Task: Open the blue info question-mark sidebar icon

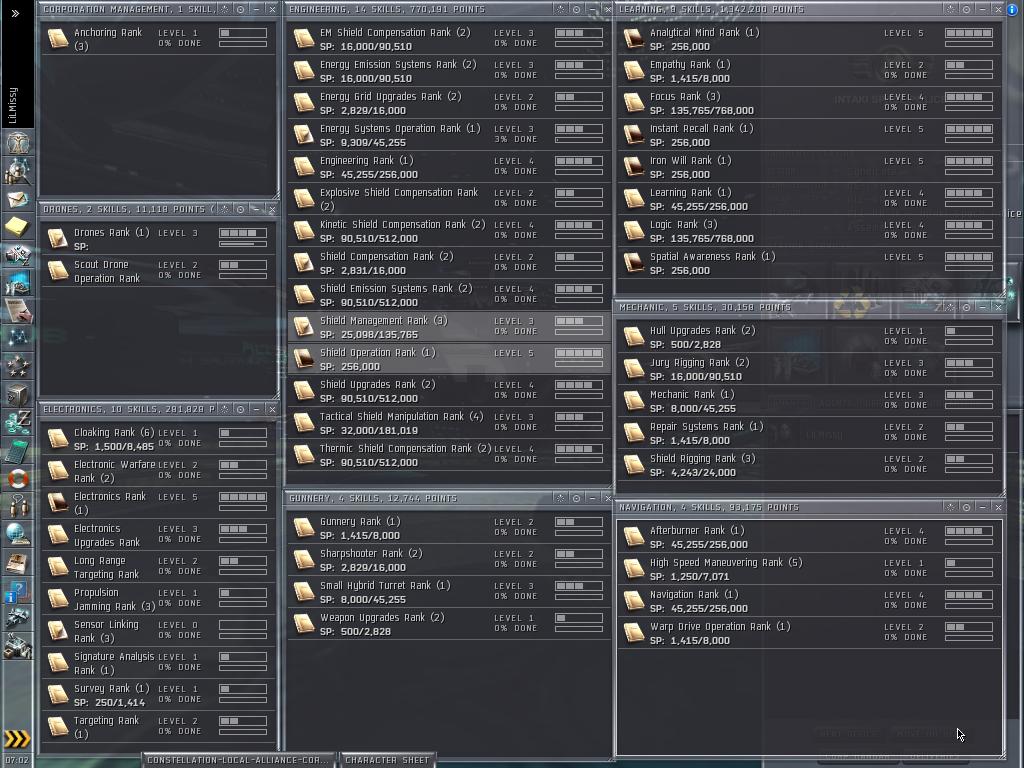Action: click(x=16, y=592)
